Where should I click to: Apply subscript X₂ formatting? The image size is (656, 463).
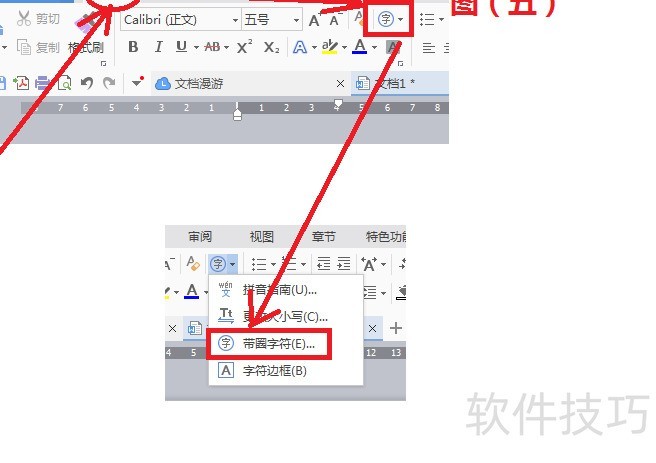click(x=272, y=47)
